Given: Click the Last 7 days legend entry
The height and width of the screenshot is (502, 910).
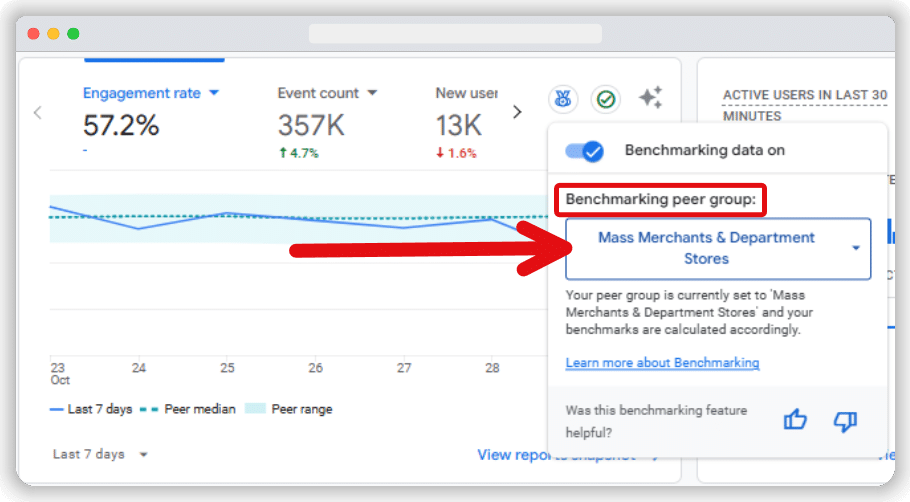Looking at the screenshot, I should pyautogui.click(x=91, y=409).
